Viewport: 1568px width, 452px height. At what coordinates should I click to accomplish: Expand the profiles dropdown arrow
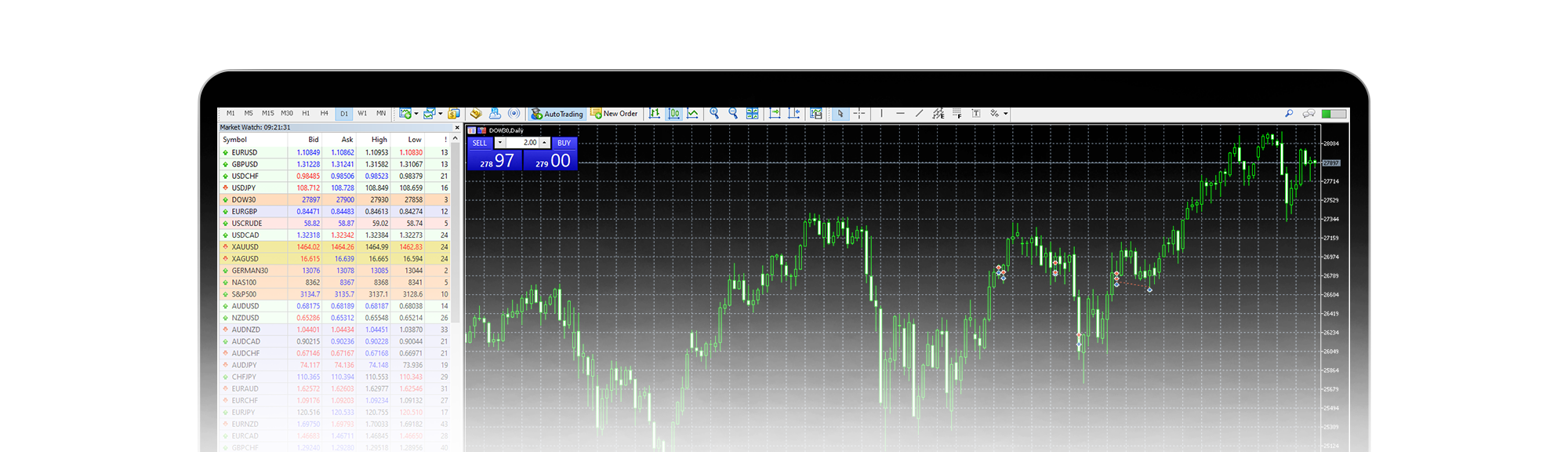click(x=441, y=114)
